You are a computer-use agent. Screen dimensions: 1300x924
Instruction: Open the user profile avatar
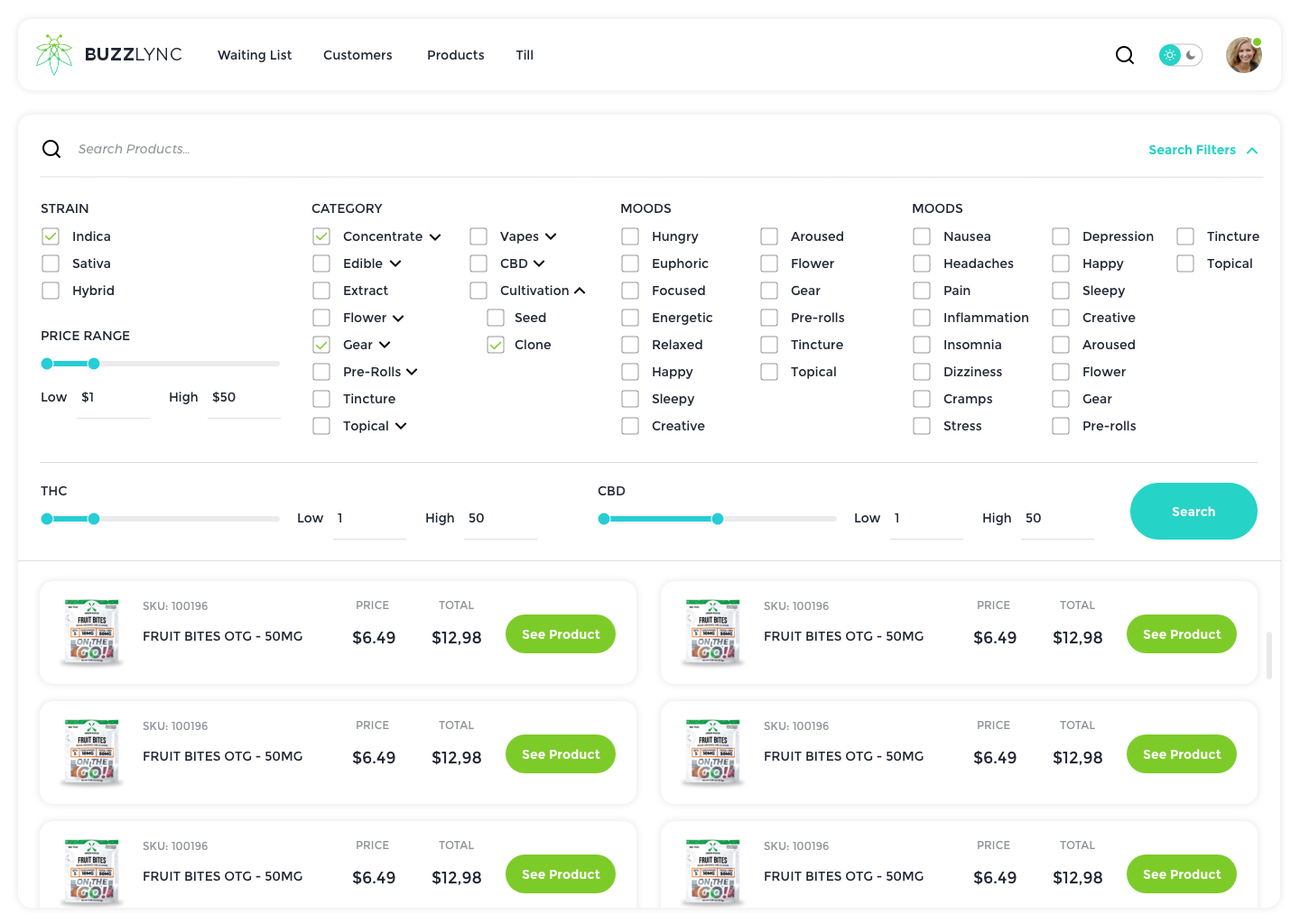[1243, 55]
